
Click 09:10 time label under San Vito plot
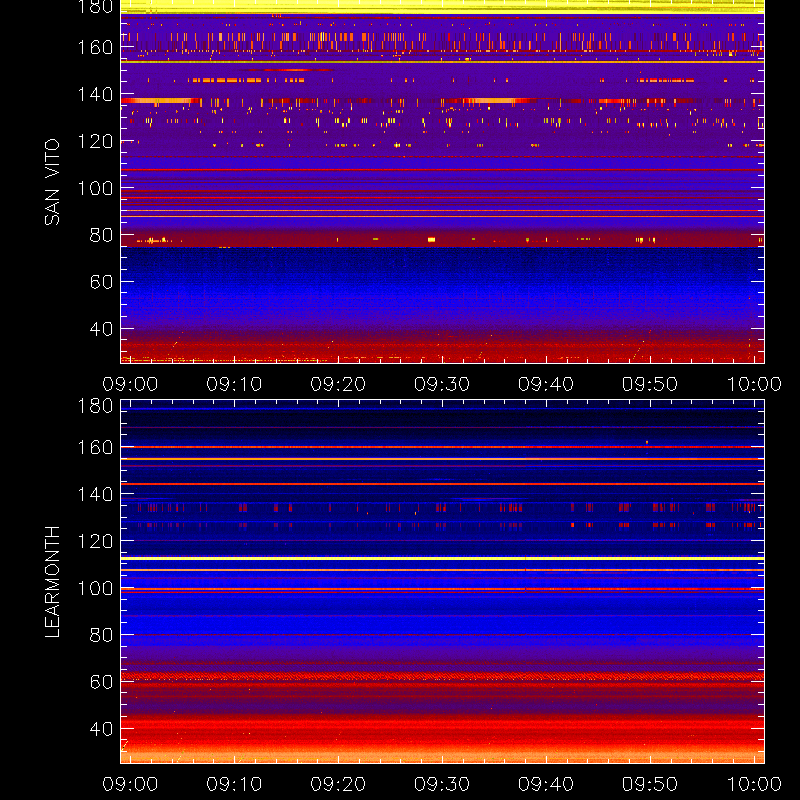pos(234,384)
